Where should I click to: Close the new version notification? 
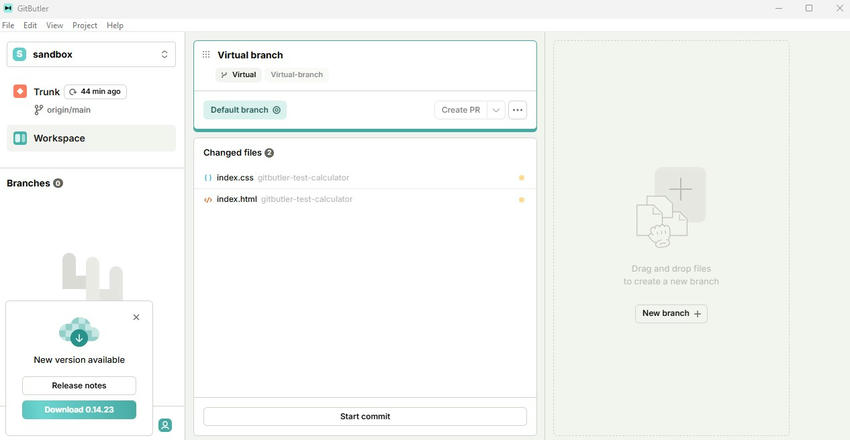136,317
